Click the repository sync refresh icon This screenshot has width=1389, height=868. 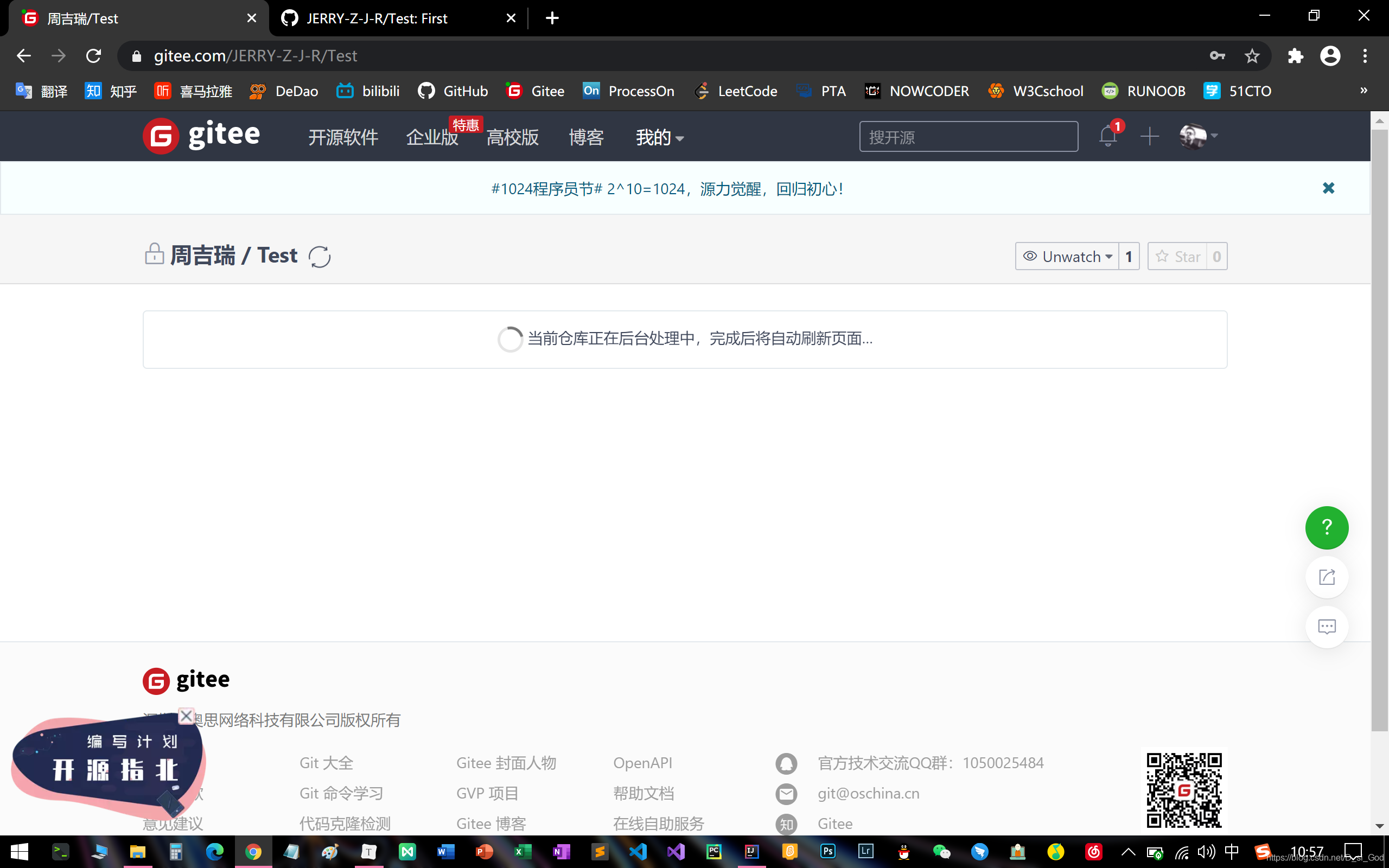319,257
